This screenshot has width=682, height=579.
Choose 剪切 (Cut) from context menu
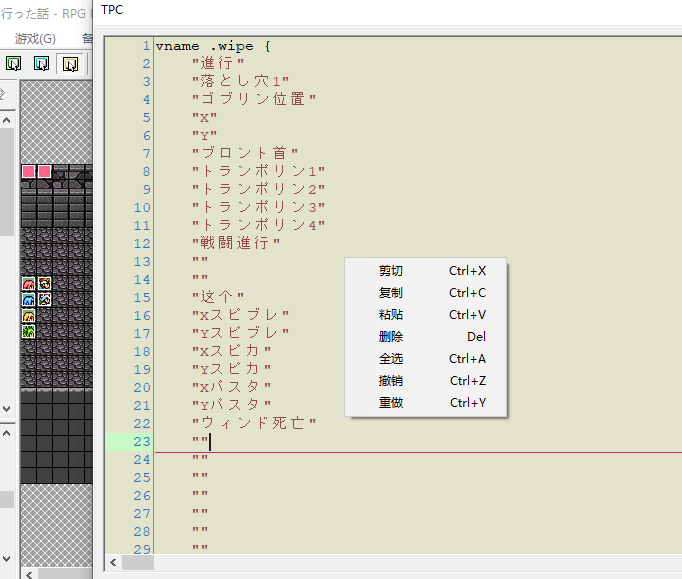coord(426,271)
